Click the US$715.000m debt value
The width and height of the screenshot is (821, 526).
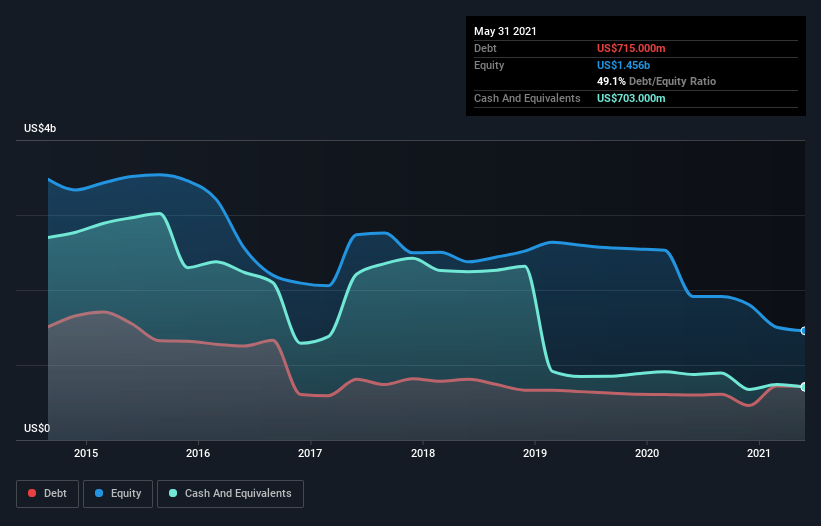[x=631, y=48]
